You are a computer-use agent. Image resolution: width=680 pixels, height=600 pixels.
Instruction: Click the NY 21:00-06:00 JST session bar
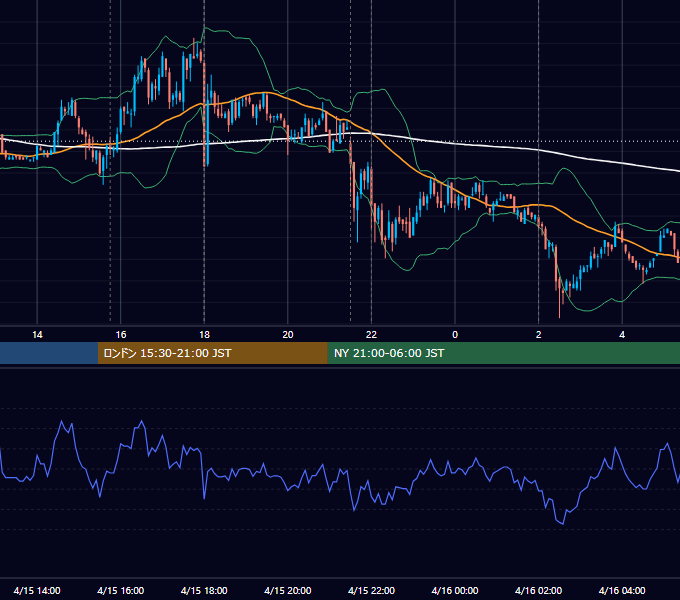(503, 353)
